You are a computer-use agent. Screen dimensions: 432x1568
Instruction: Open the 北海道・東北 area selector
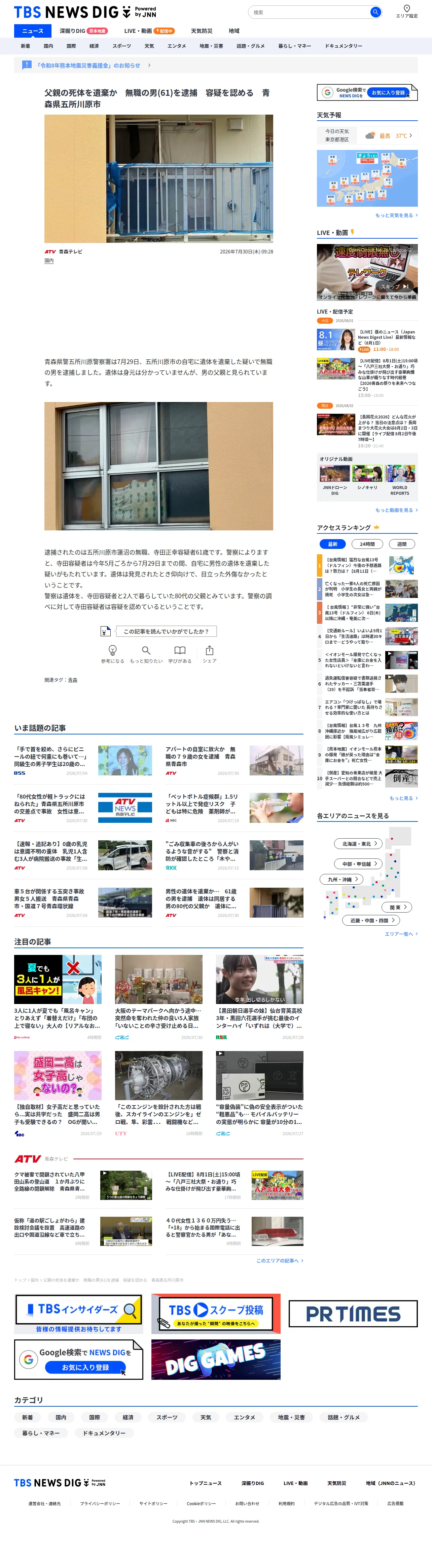coord(358,844)
